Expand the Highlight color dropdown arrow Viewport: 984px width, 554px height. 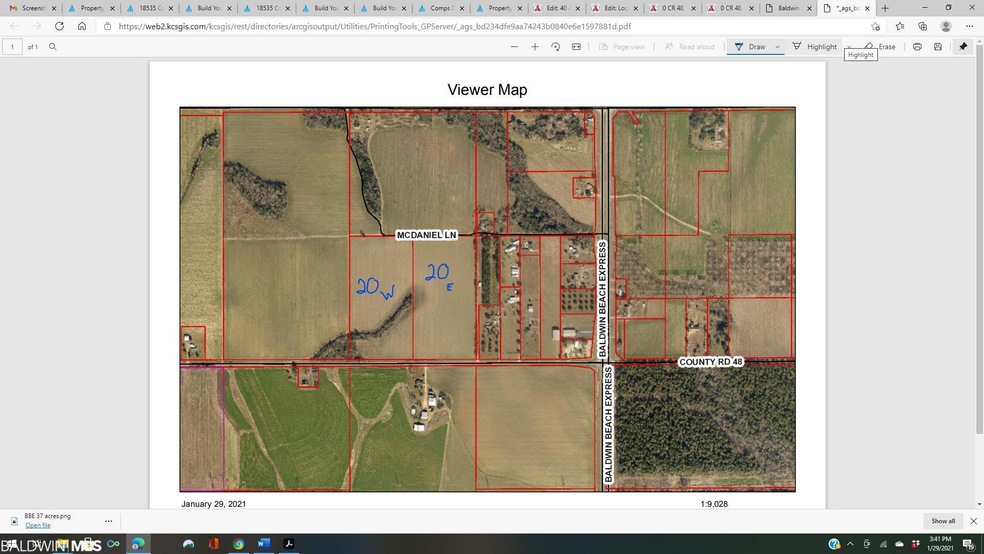click(x=849, y=46)
